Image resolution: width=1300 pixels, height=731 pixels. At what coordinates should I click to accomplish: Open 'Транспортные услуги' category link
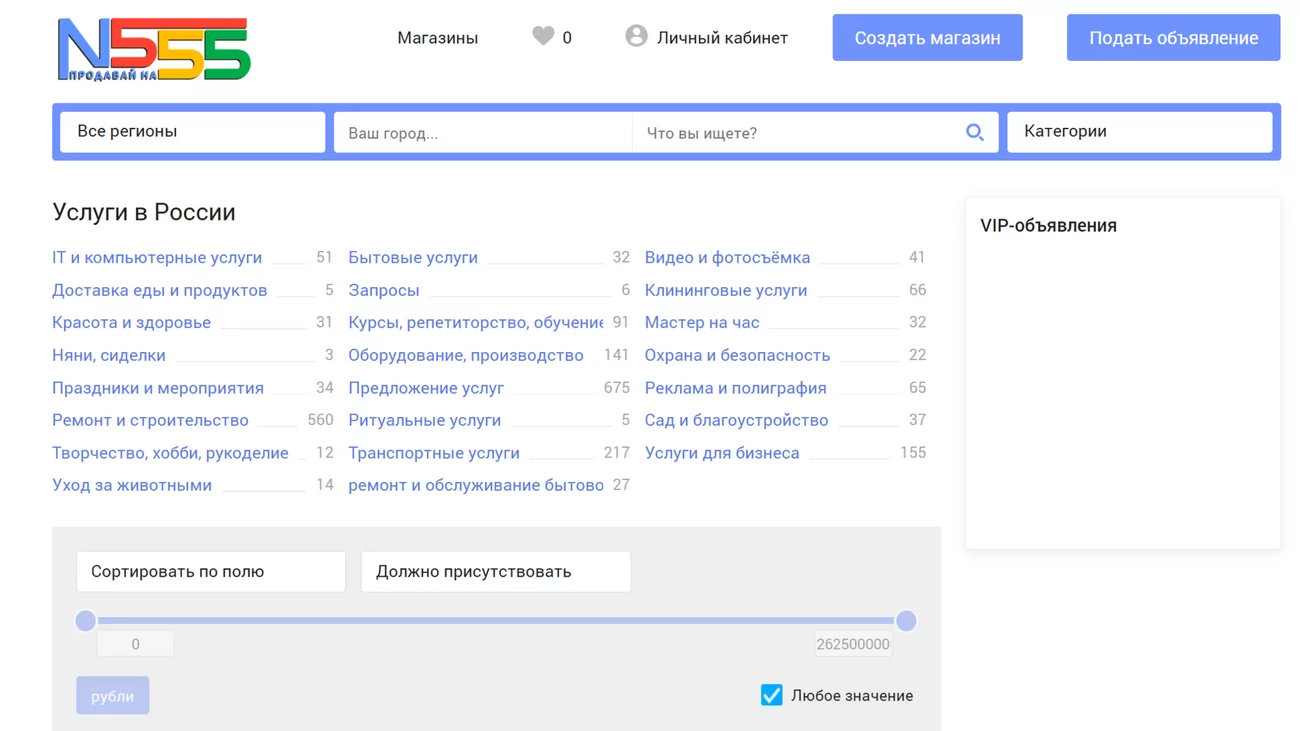[434, 453]
